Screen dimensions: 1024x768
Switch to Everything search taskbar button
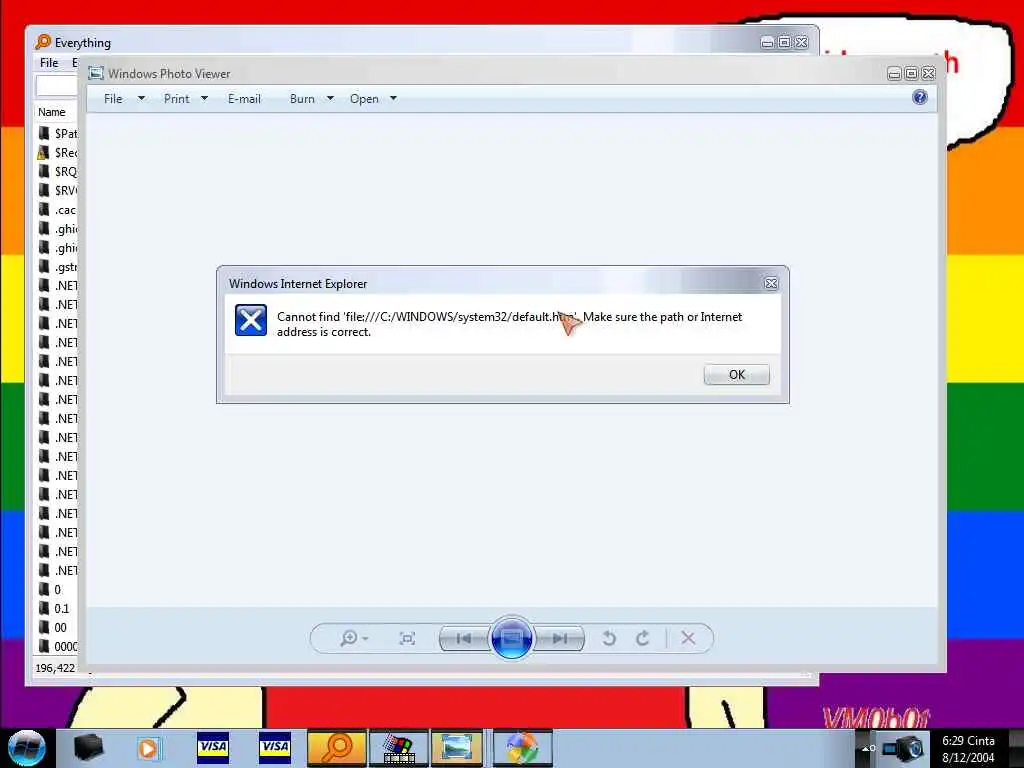[337, 748]
